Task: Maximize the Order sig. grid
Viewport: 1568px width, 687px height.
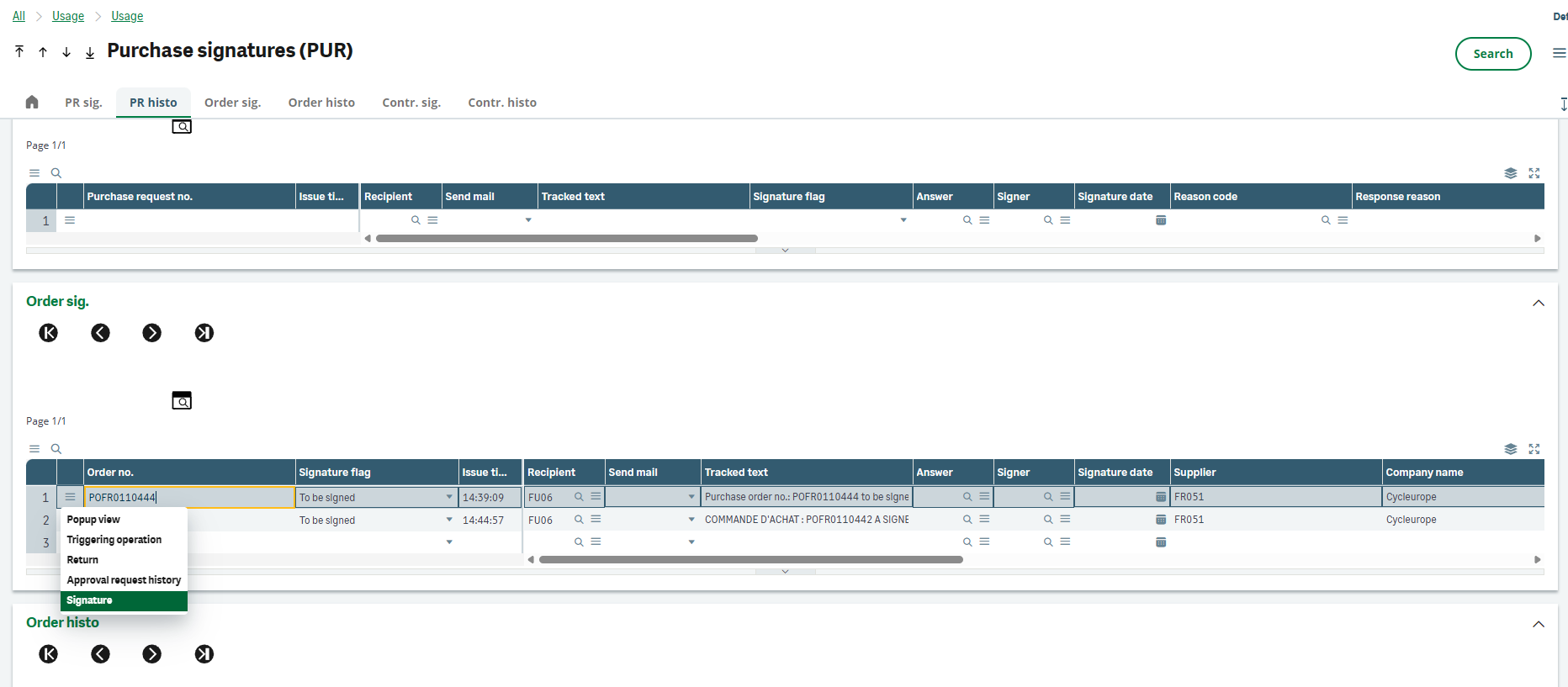Action: pyautogui.click(x=1534, y=449)
